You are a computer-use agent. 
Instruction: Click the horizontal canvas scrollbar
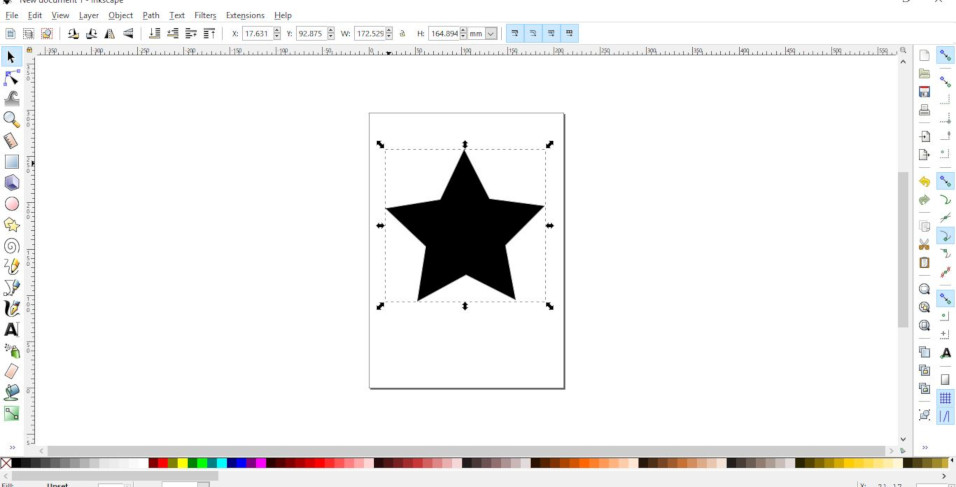[x=466, y=450]
